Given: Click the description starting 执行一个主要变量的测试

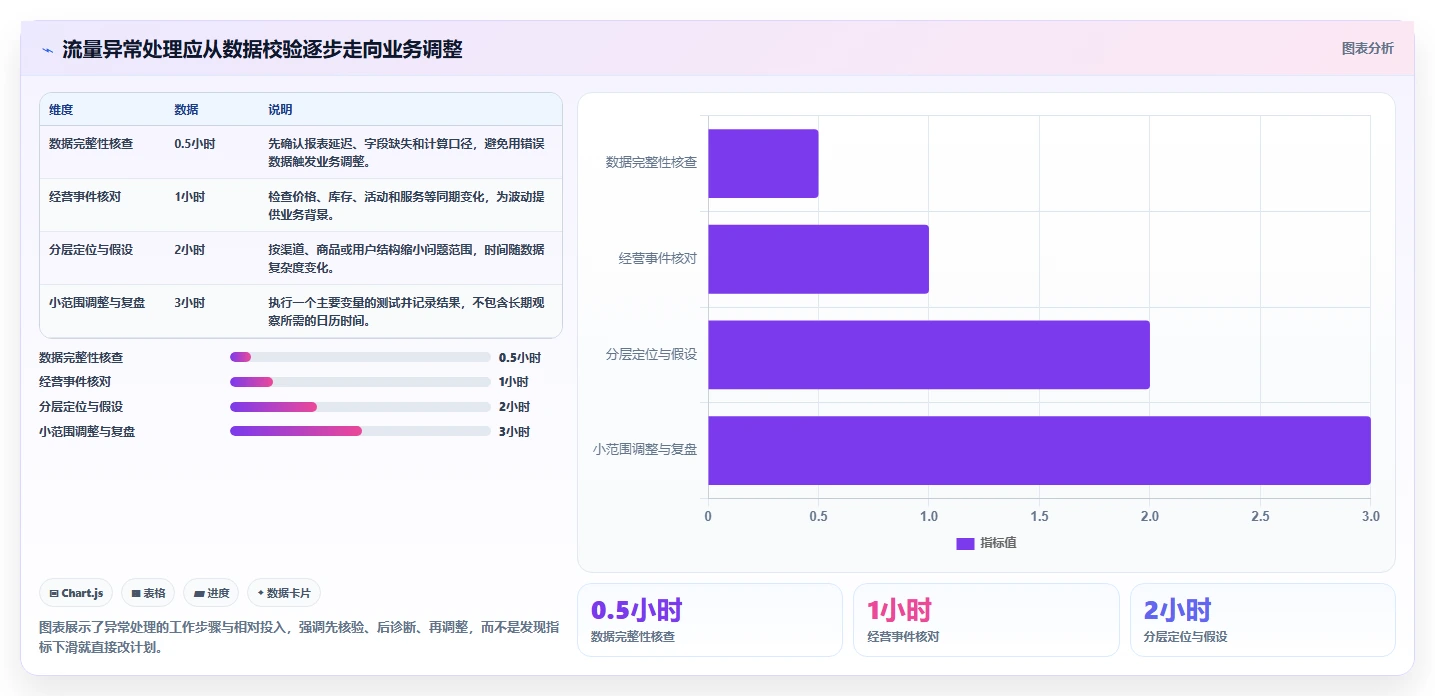Looking at the screenshot, I should 406,312.
